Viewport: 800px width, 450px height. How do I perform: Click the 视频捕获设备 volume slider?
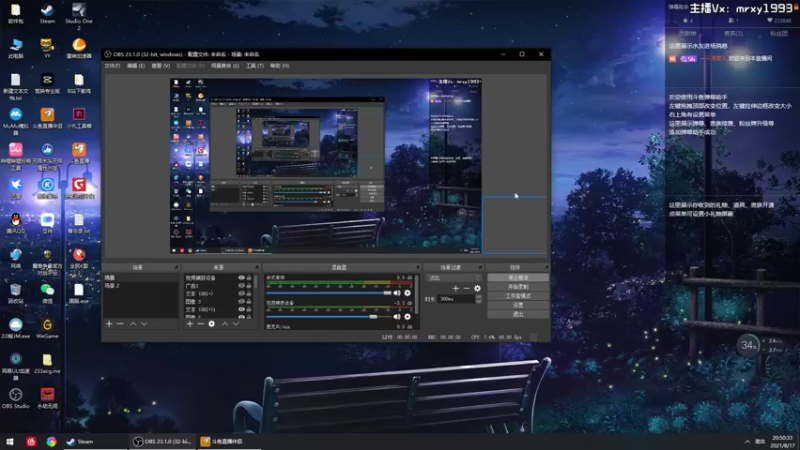[x=329, y=317]
